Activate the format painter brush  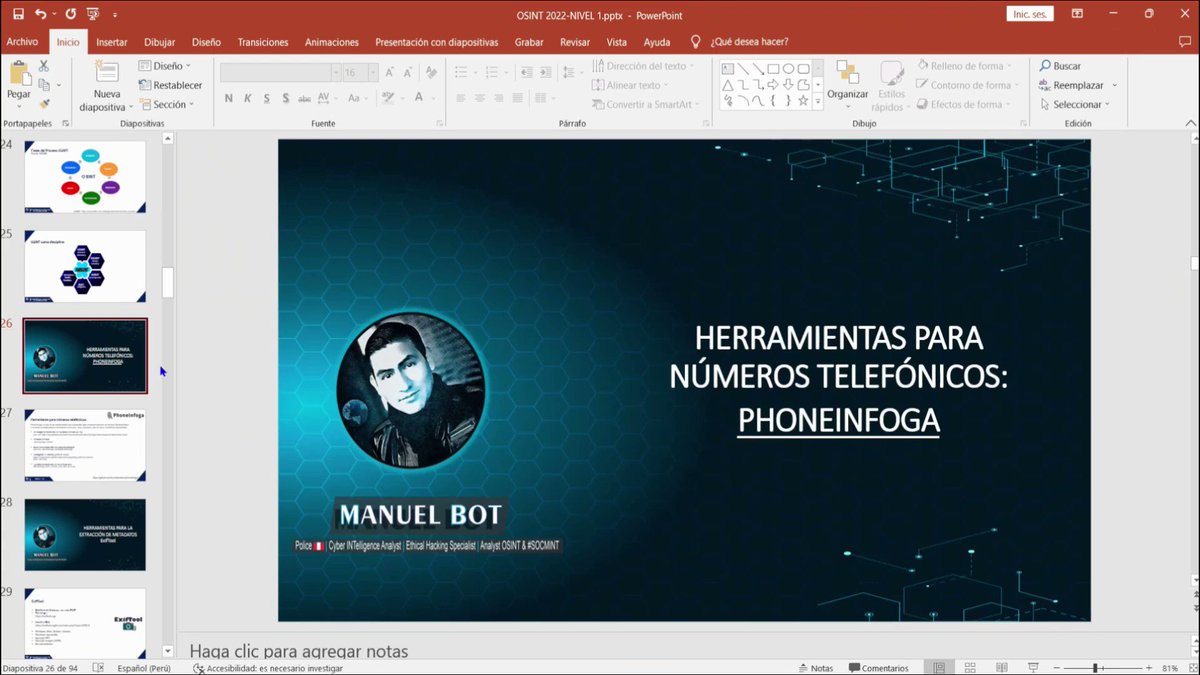click(x=44, y=103)
